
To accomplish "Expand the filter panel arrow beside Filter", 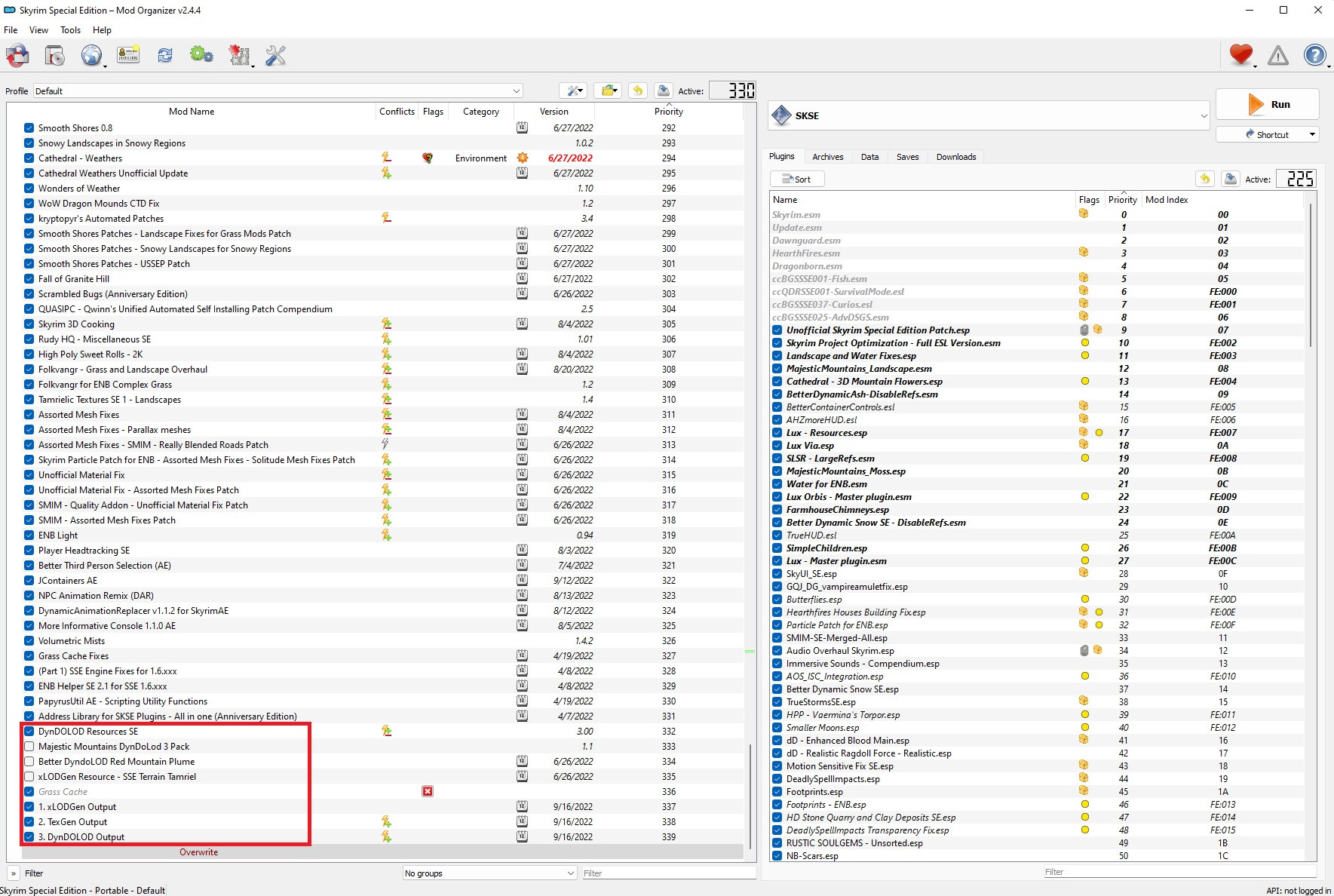I will 14,873.
